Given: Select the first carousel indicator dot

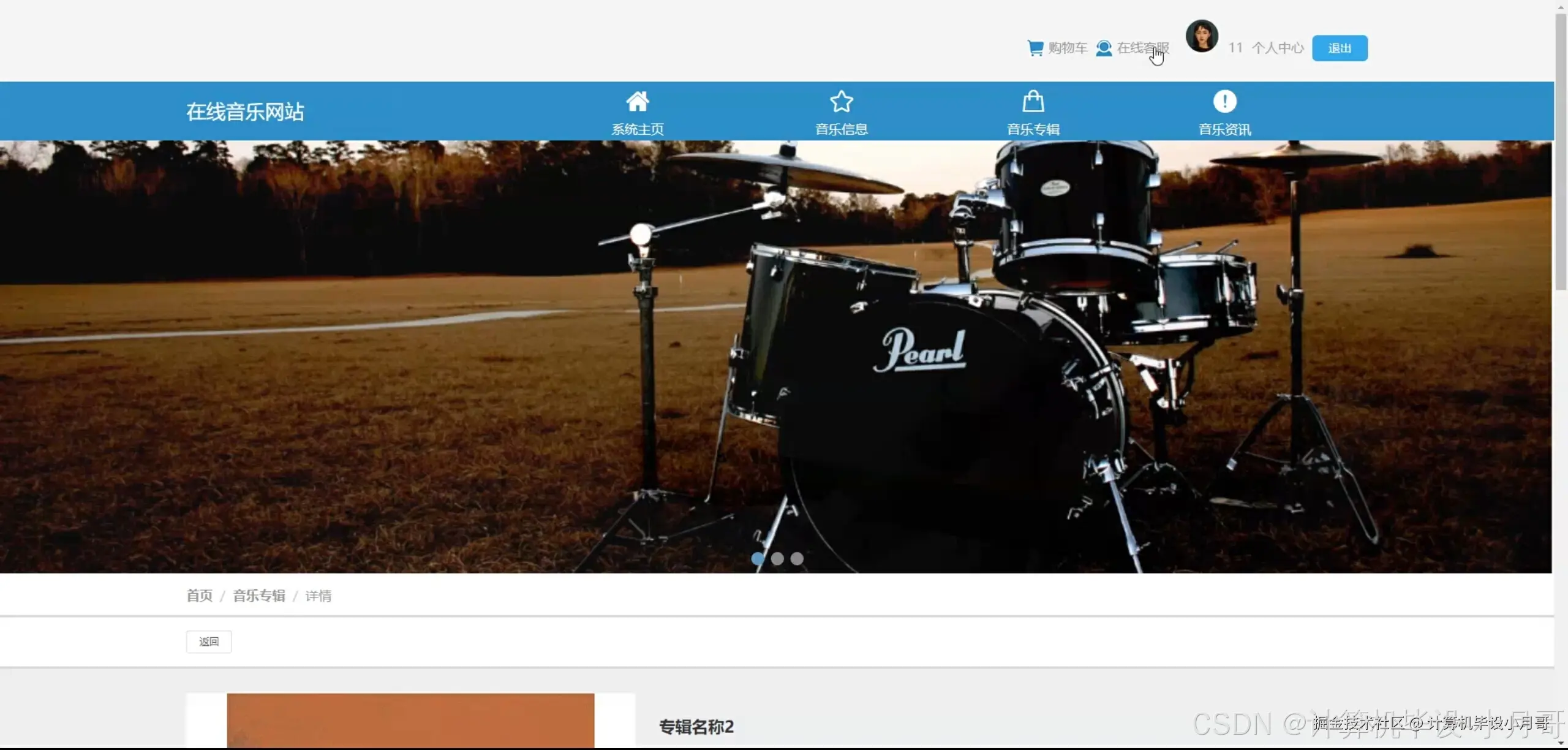Looking at the screenshot, I should 758,558.
